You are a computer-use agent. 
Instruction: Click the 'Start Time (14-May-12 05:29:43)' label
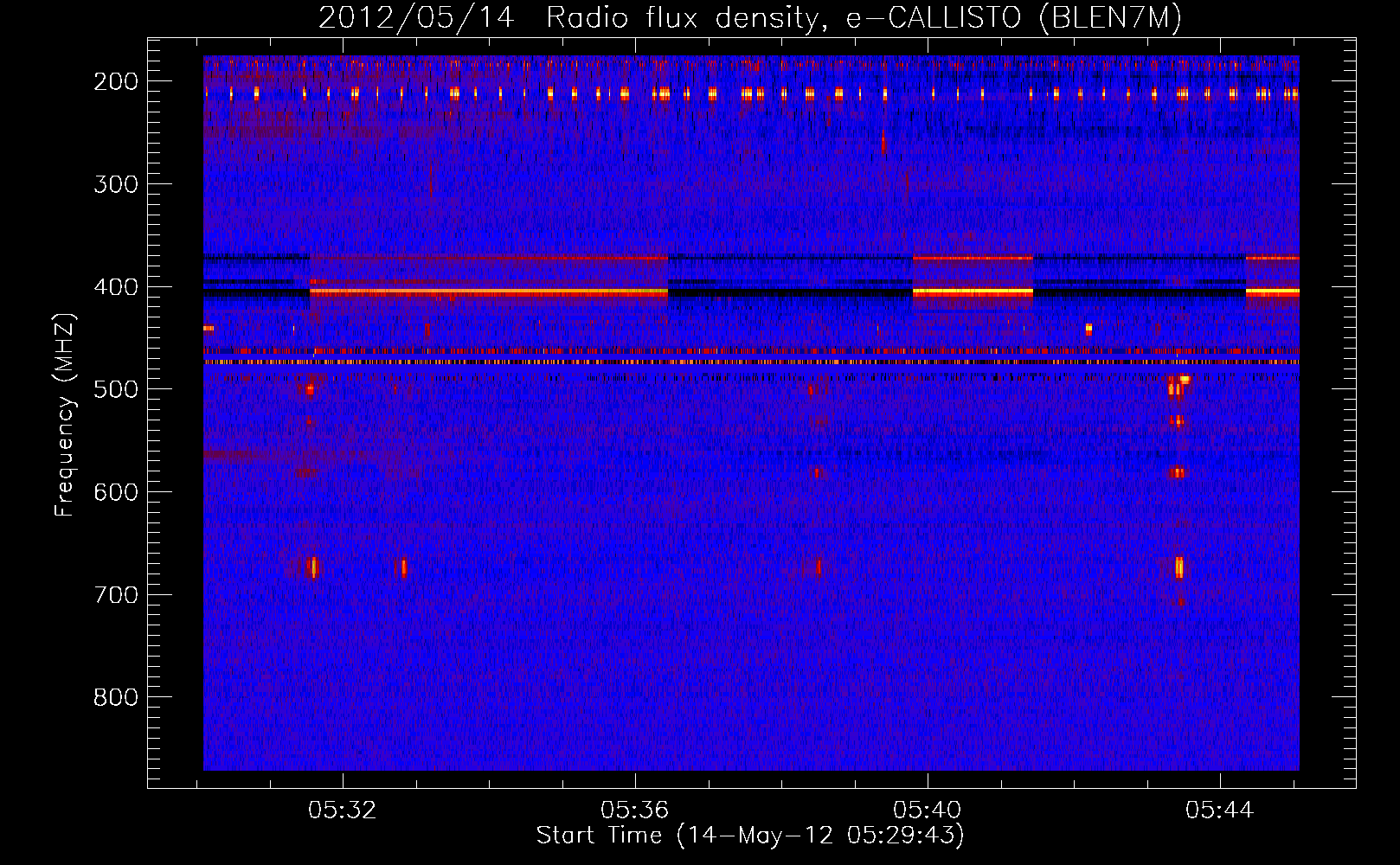(750, 836)
